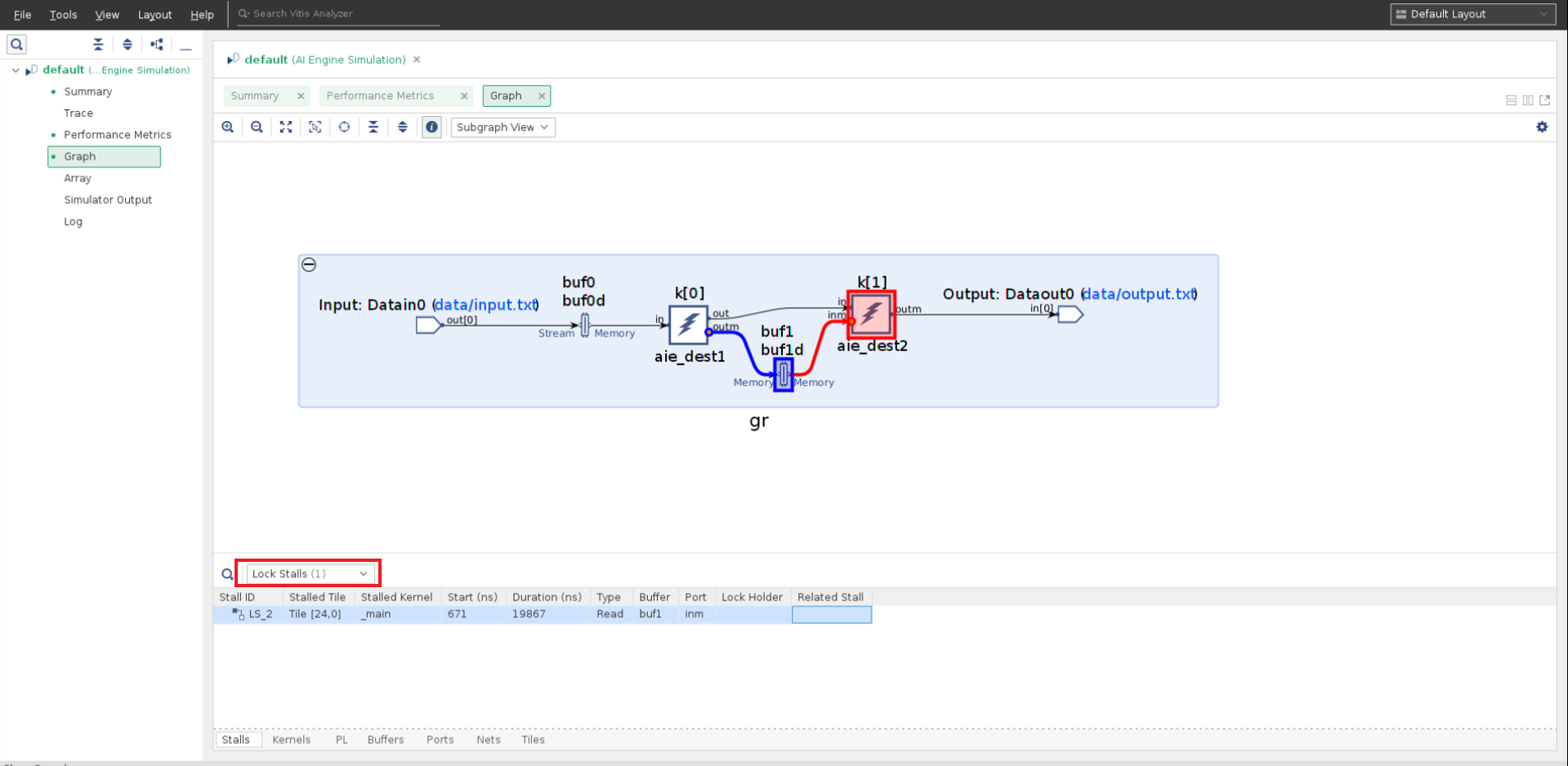This screenshot has width=1568, height=766.
Task: Expand all items in the sidebar tree
Action: tap(127, 45)
